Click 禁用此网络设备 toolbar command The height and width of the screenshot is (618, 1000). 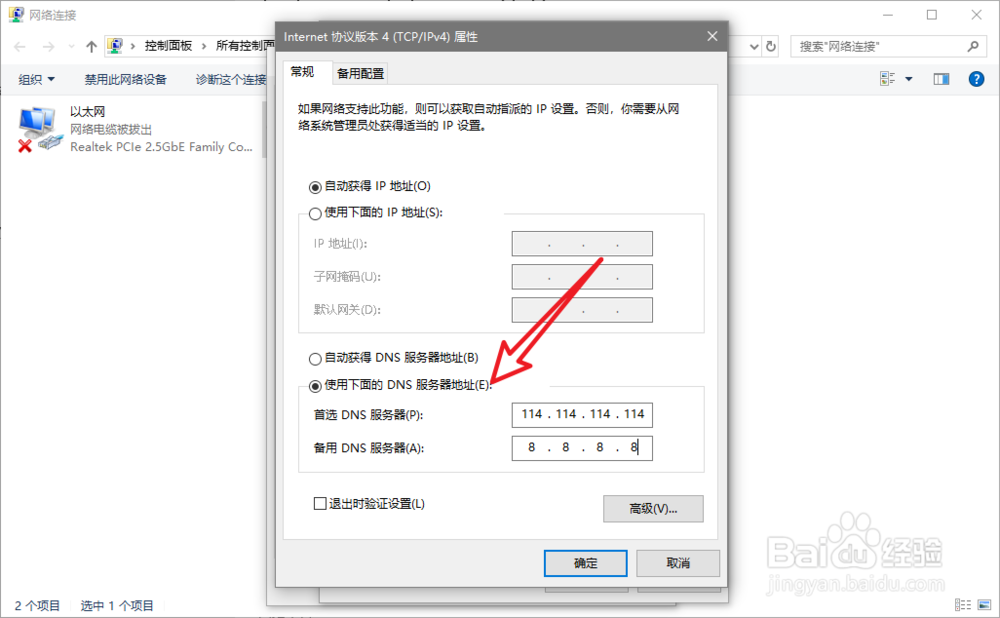tap(125, 79)
